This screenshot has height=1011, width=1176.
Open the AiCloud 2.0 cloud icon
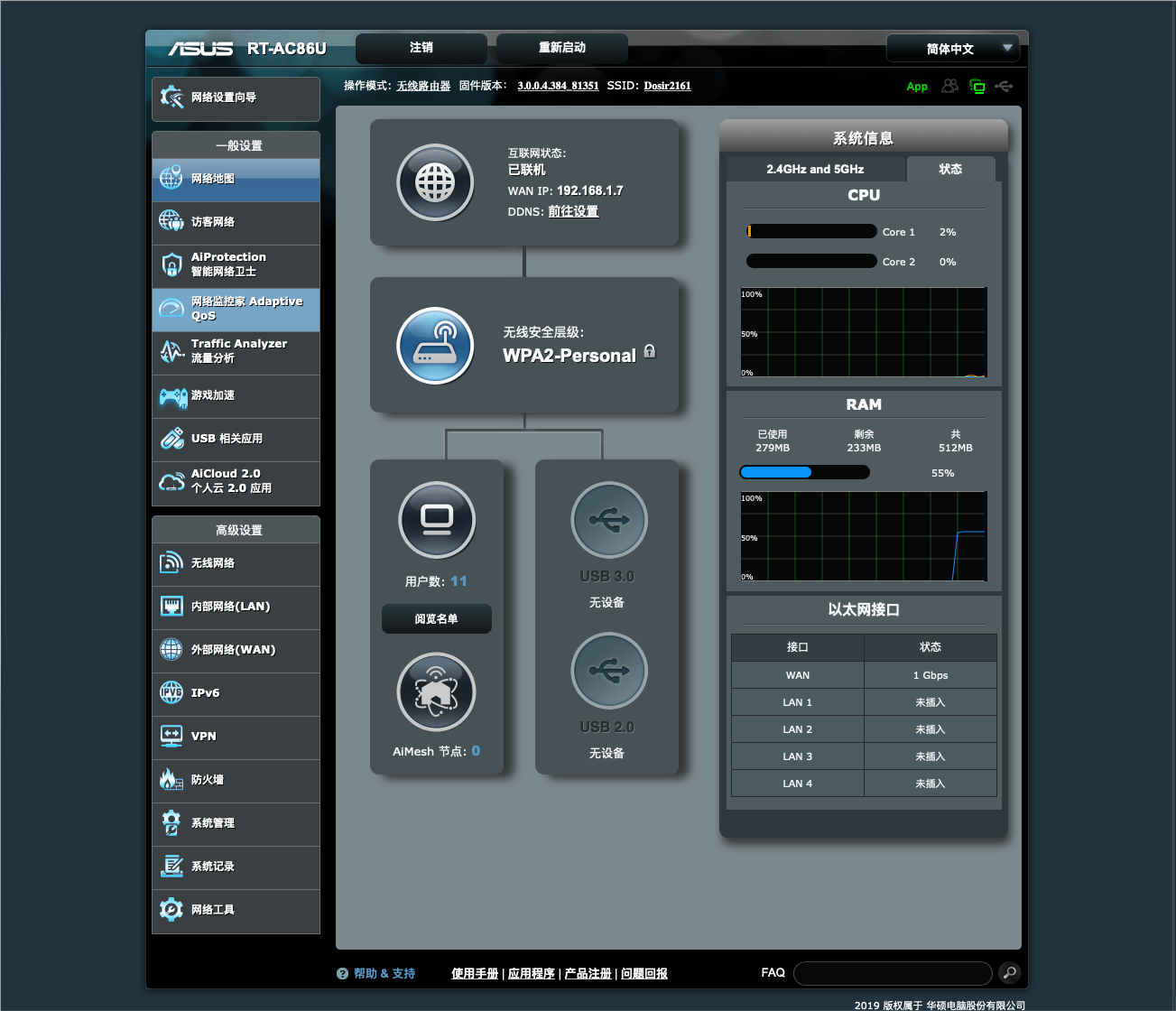(x=171, y=481)
